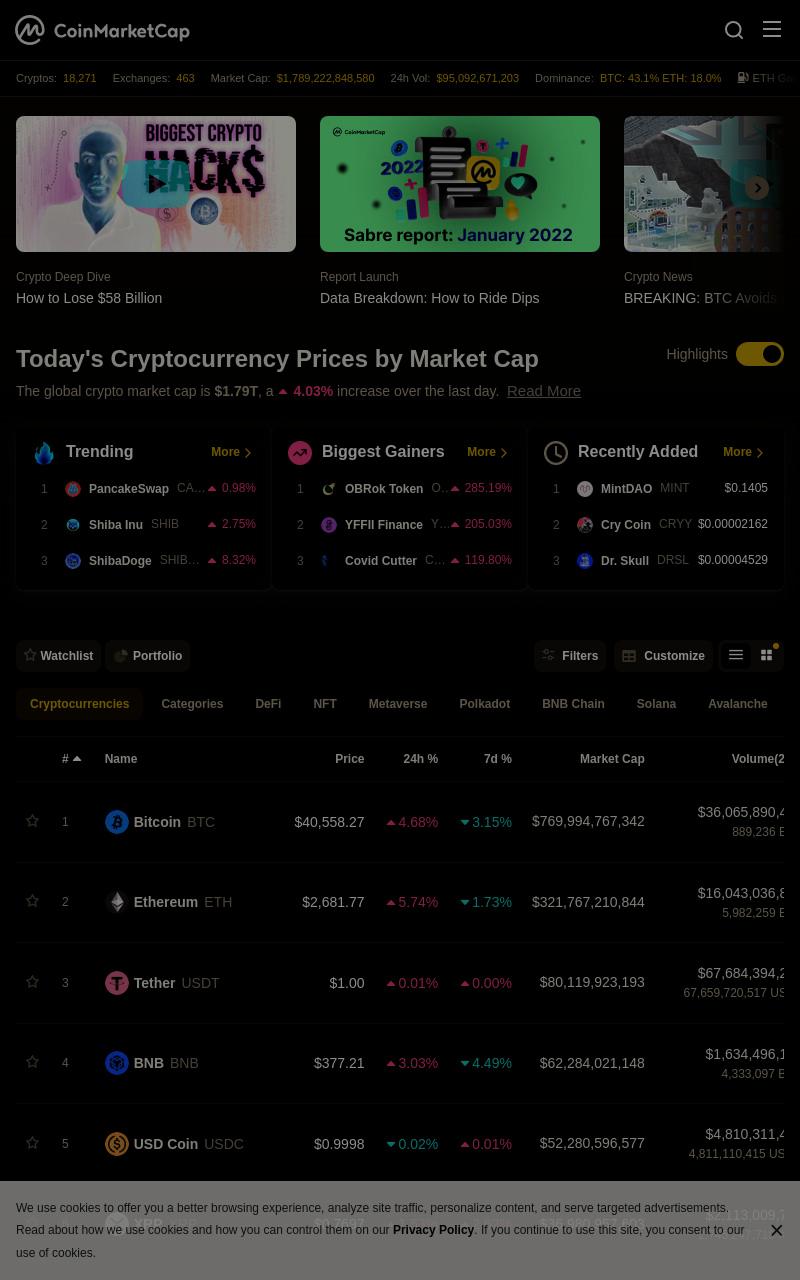Star Tether to add to watchlist
Image resolution: width=800 pixels, height=1280 pixels.
point(32,982)
